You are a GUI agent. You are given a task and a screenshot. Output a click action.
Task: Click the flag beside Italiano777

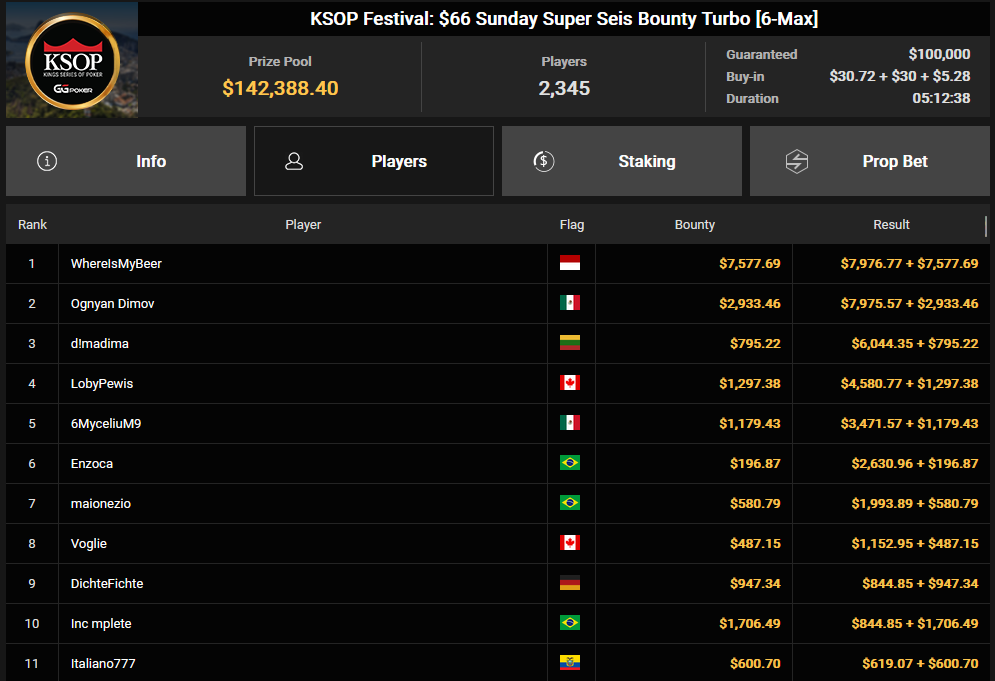[570, 663]
